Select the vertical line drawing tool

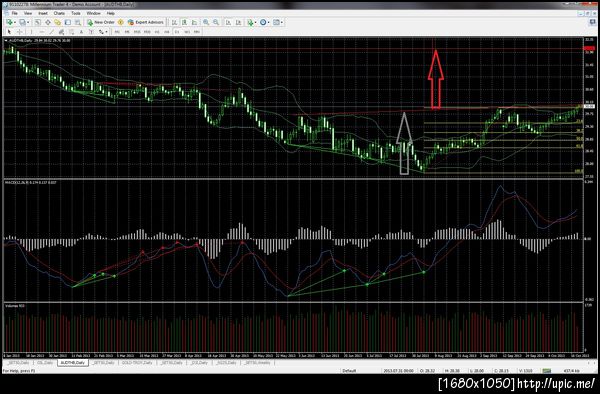click(31, 32)
